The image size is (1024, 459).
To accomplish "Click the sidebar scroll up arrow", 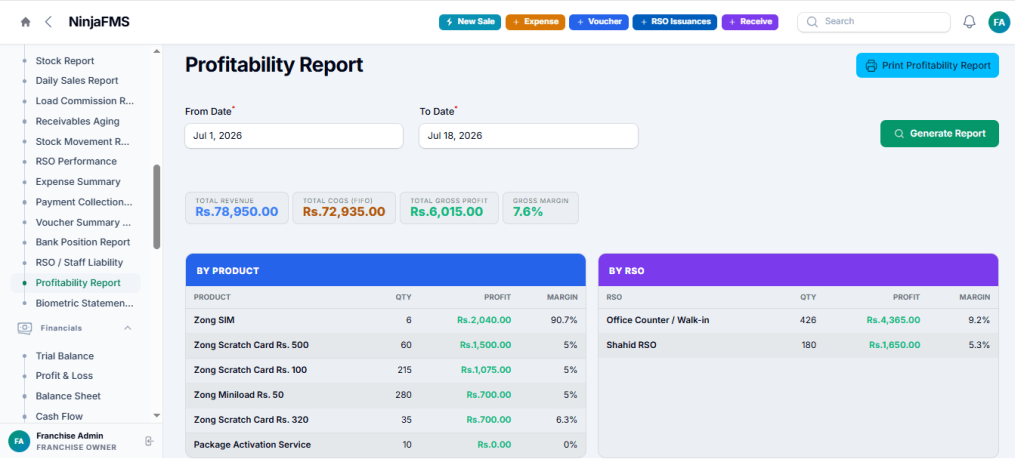I will click(x=156, y=52).
